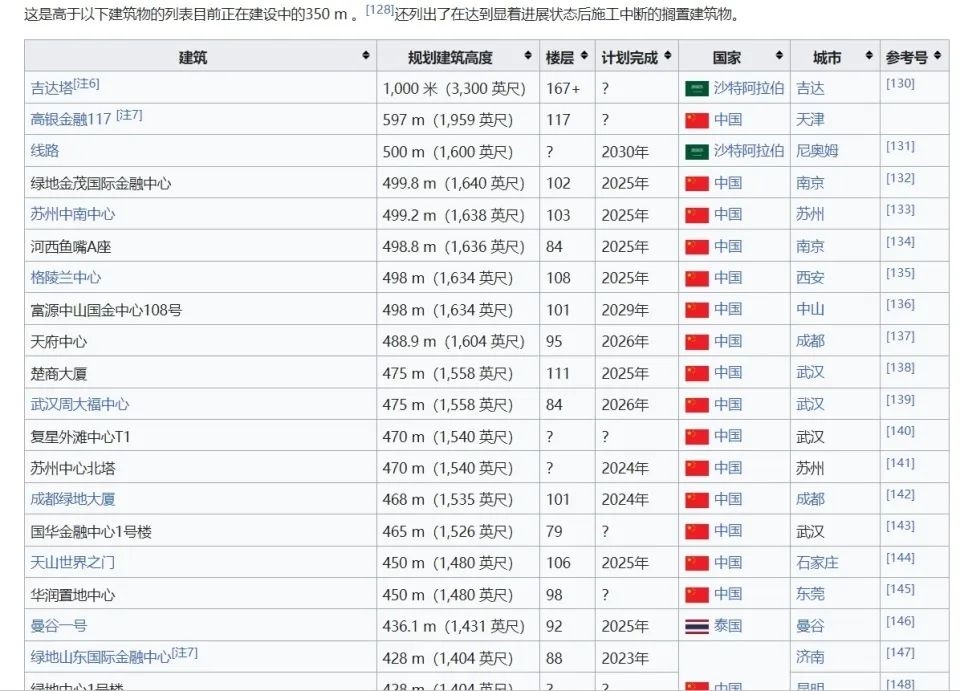Click Saudi Arabia flag in 吉达塔 row

[x=696, y=89]
